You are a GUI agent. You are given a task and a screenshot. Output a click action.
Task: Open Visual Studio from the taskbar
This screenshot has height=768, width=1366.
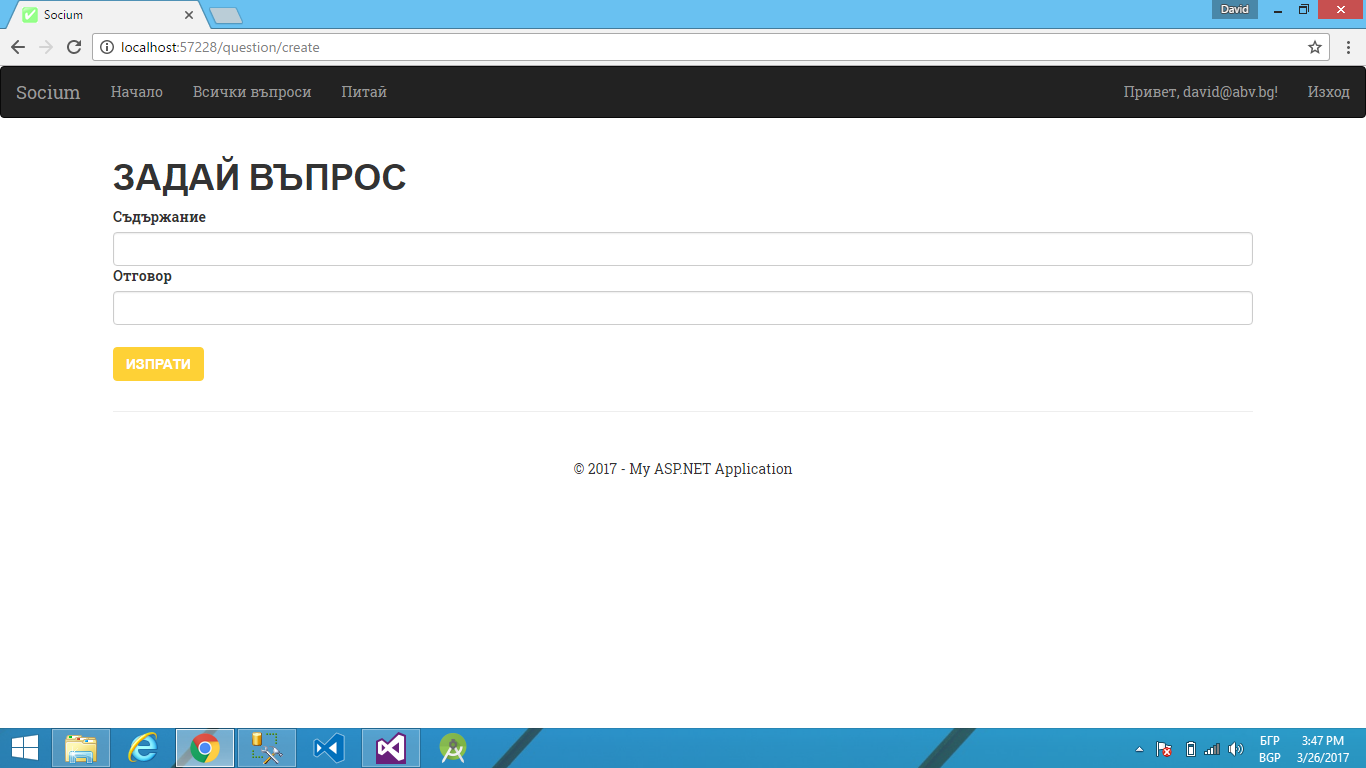click(391, 748)
